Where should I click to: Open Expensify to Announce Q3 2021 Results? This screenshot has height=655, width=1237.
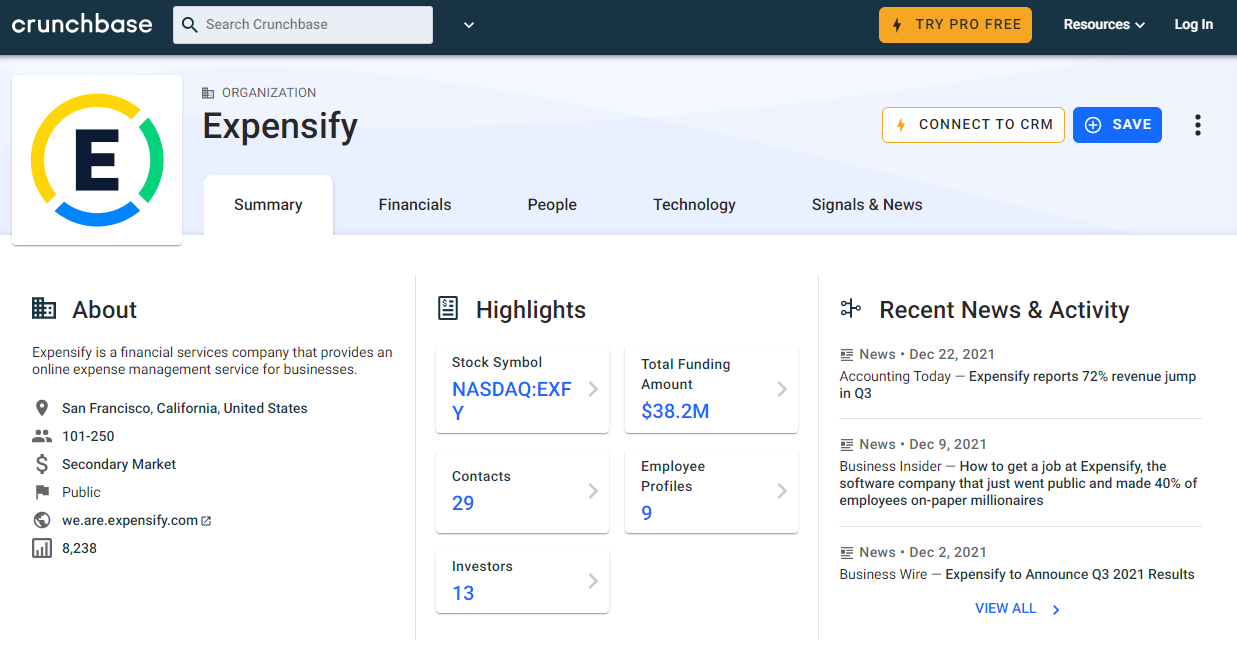pyautogui.click(x=1070, y=574)
